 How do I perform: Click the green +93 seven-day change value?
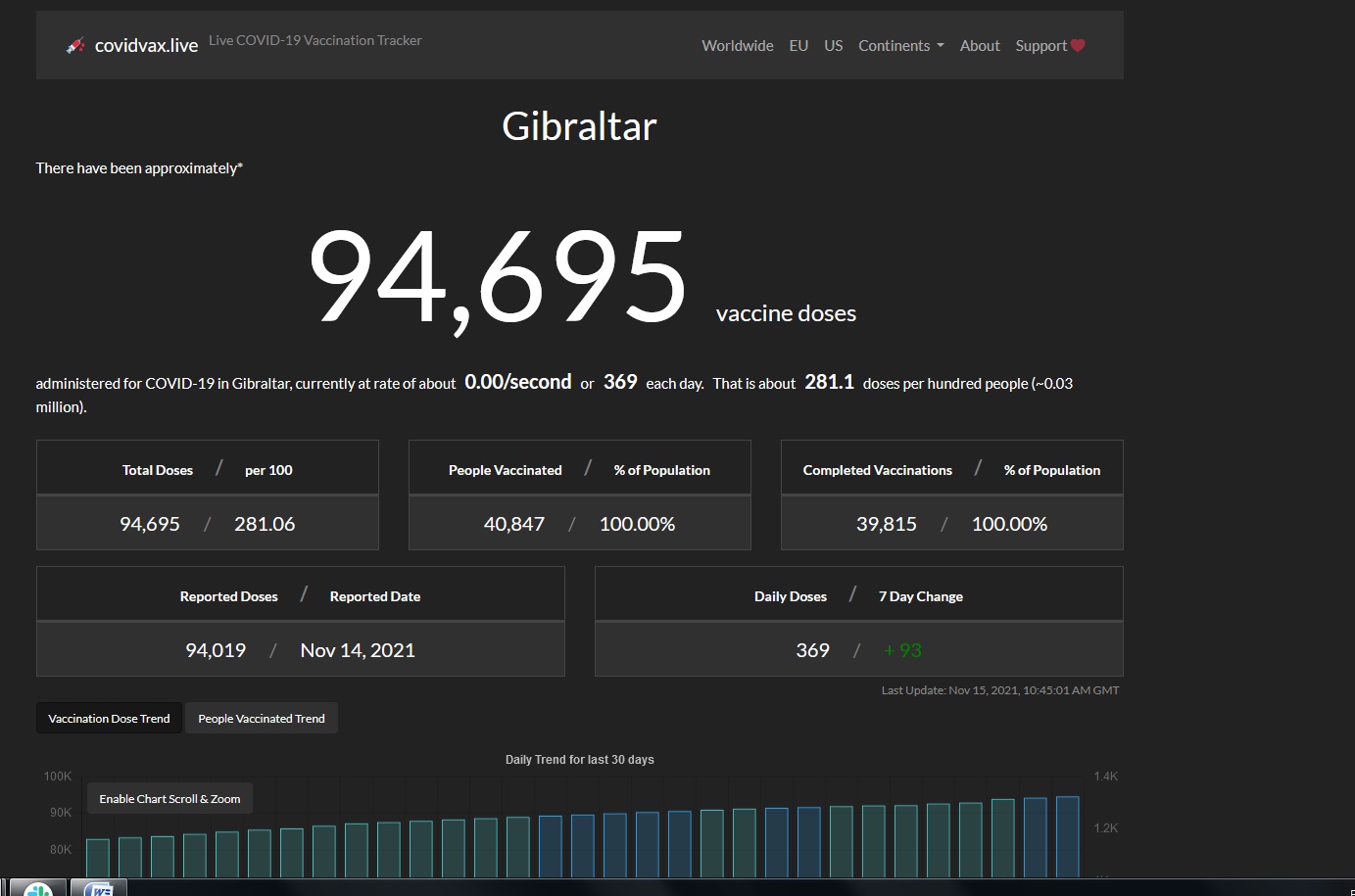[902, 650]
